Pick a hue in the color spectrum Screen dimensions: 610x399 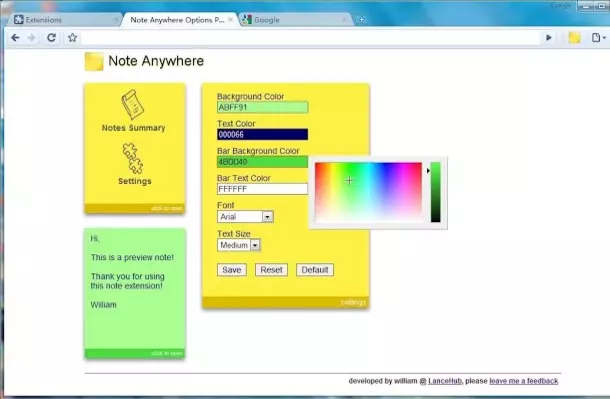(368, 192)
